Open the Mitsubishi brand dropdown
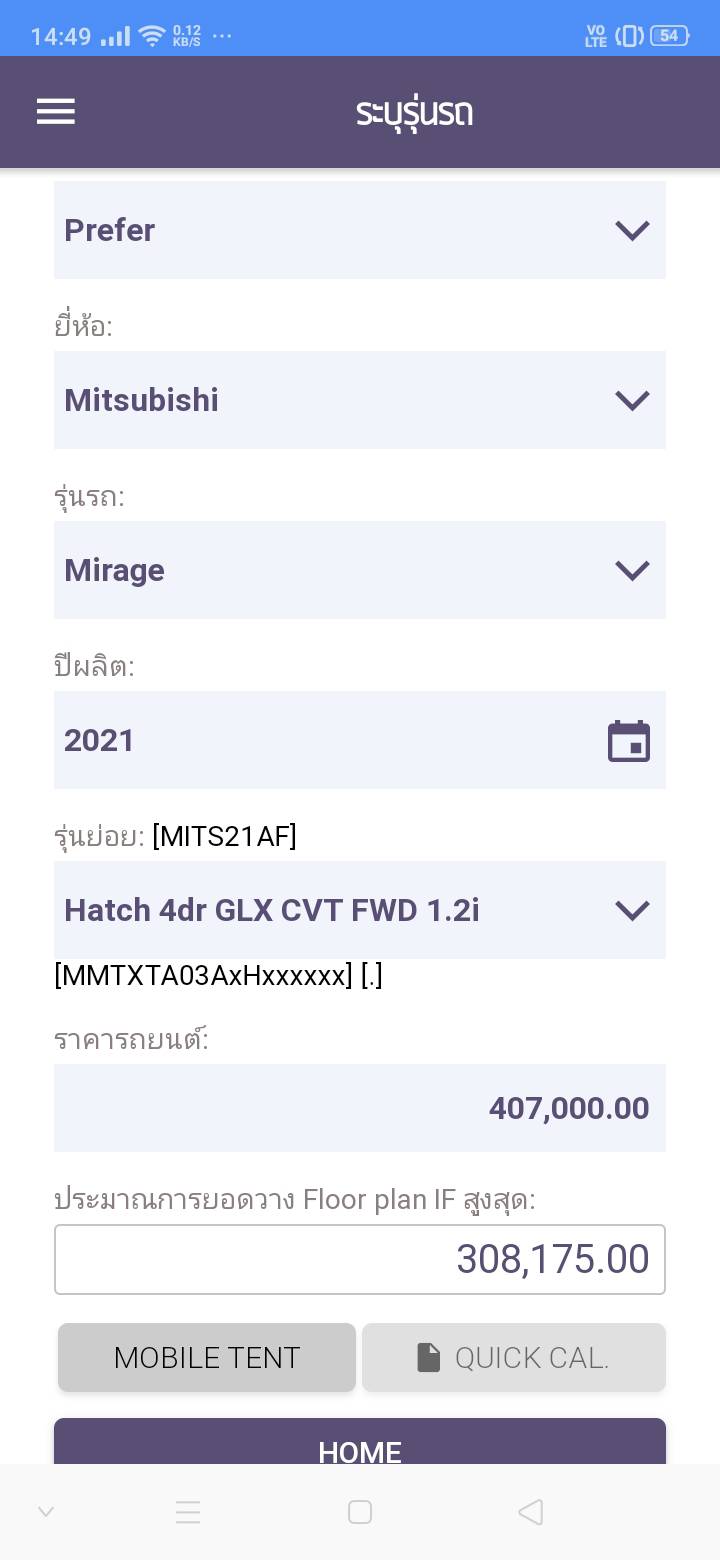 (360, 400)
